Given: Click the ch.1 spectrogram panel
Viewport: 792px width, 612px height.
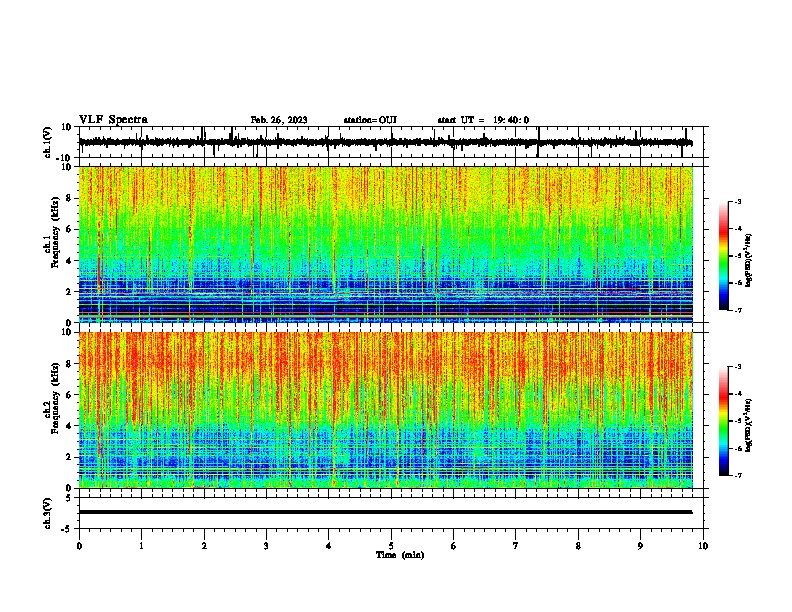Looking at the screenshot, I should point(386,244).
